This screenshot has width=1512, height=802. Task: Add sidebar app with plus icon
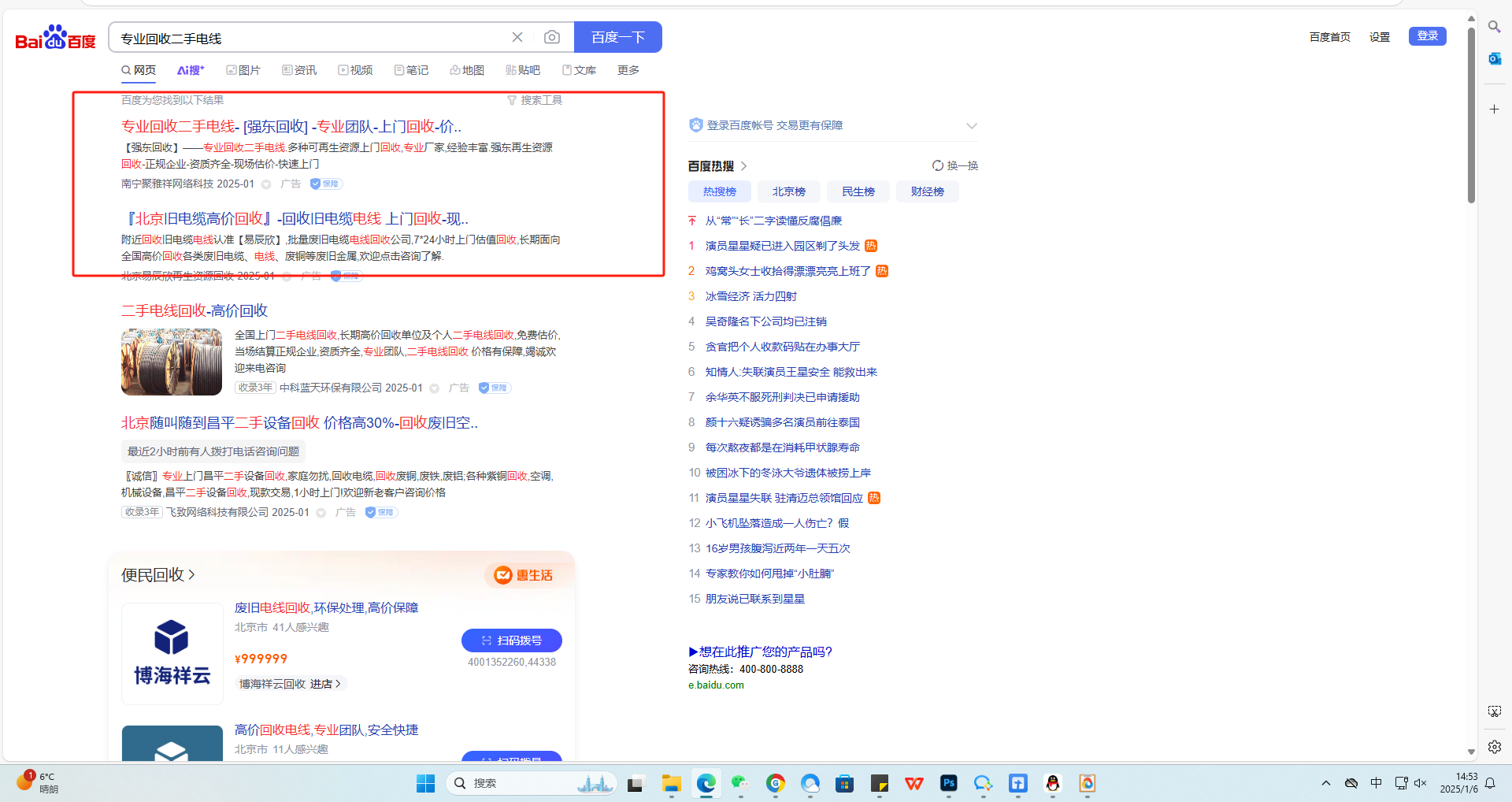(1494, 110)
